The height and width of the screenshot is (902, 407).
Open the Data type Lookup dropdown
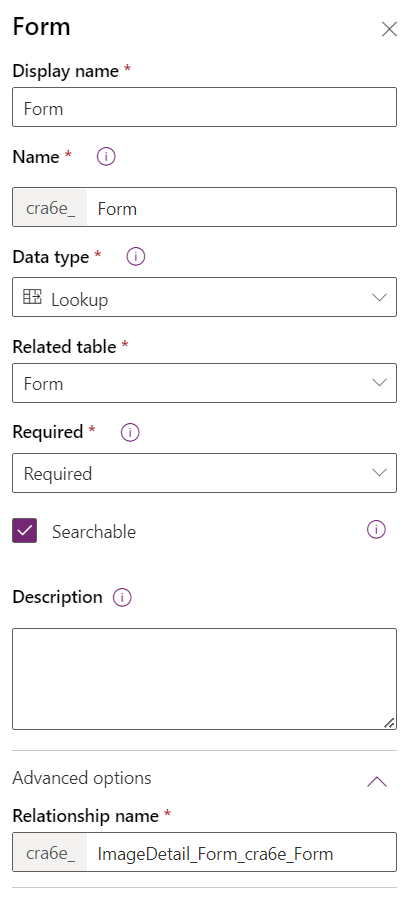[204, 297]
